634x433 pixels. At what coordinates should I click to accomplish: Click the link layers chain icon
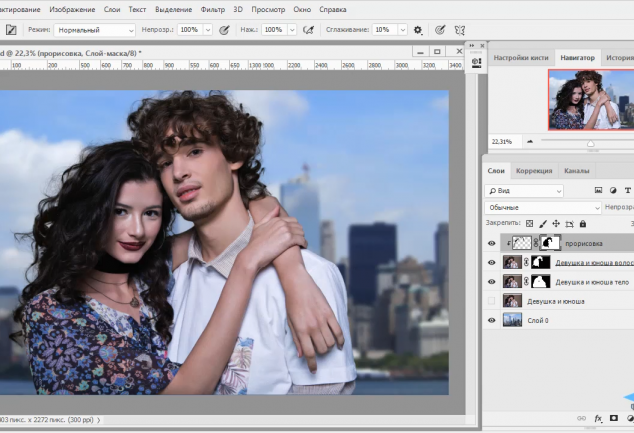581,418
